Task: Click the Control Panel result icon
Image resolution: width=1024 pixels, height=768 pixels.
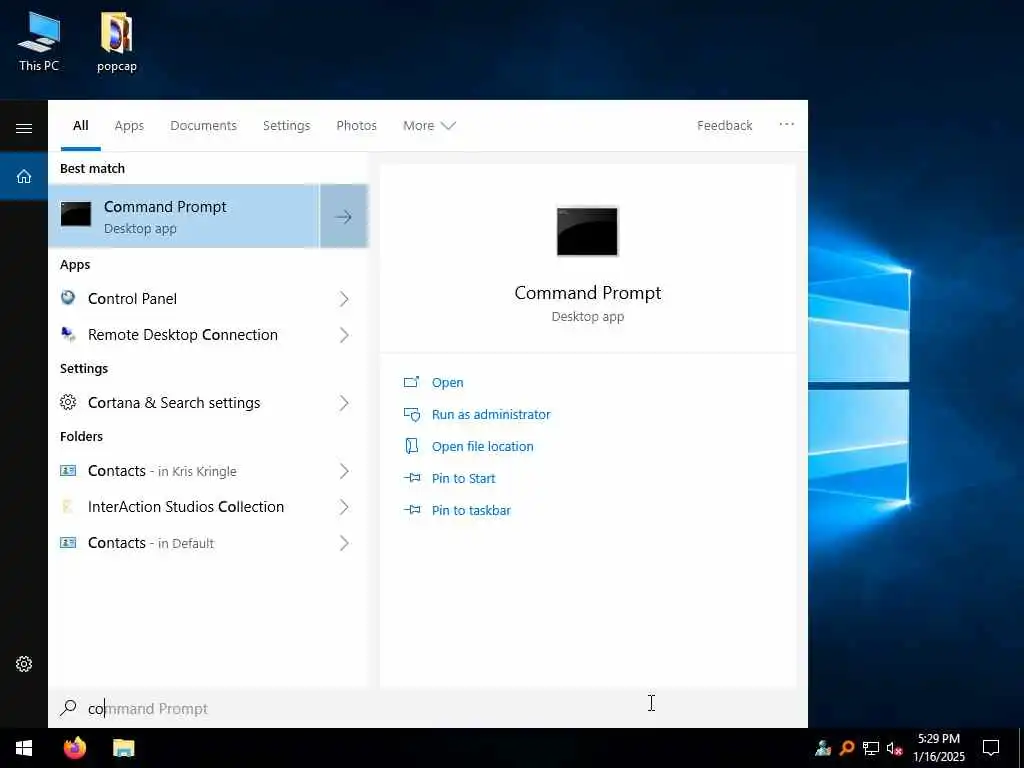Action: pos(68,298)
